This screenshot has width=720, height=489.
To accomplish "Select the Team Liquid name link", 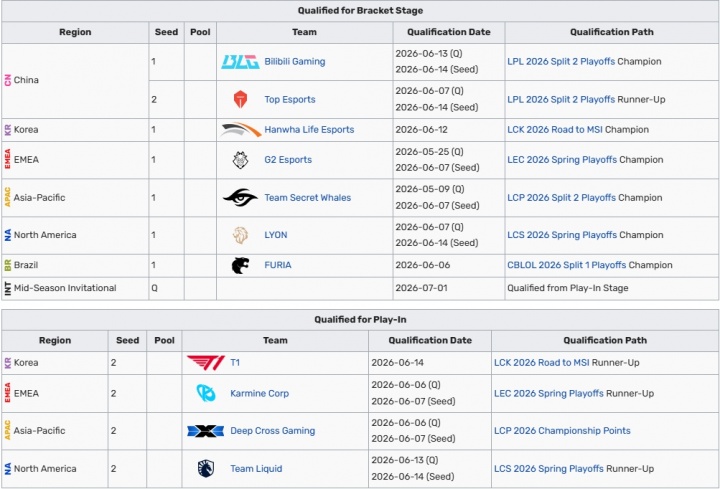I will click(x=256, y=469).
